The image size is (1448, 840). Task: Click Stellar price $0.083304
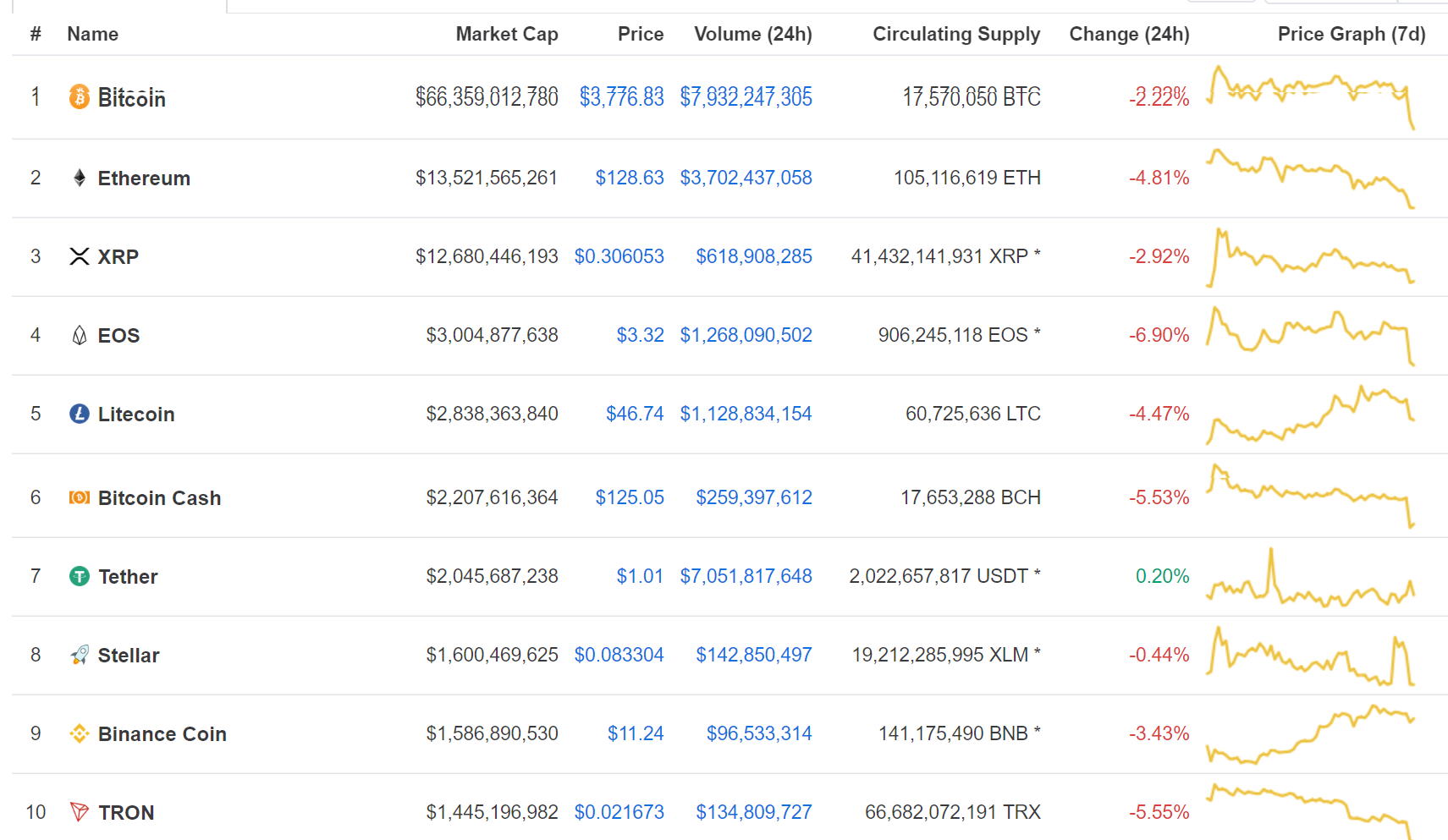click(619, 655)
